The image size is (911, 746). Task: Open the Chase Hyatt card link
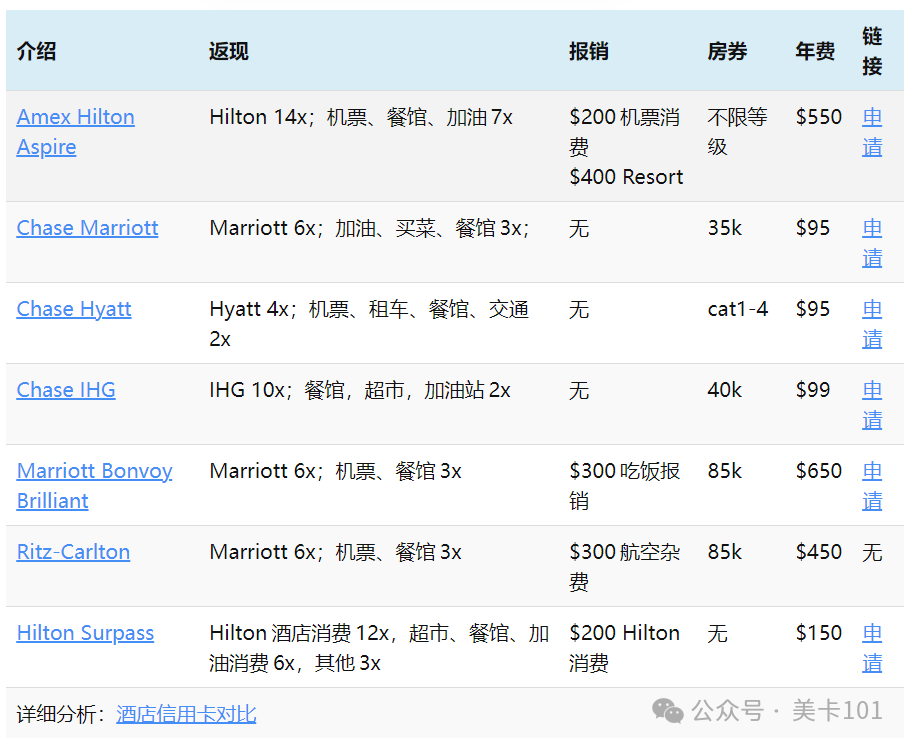(74, 309)
